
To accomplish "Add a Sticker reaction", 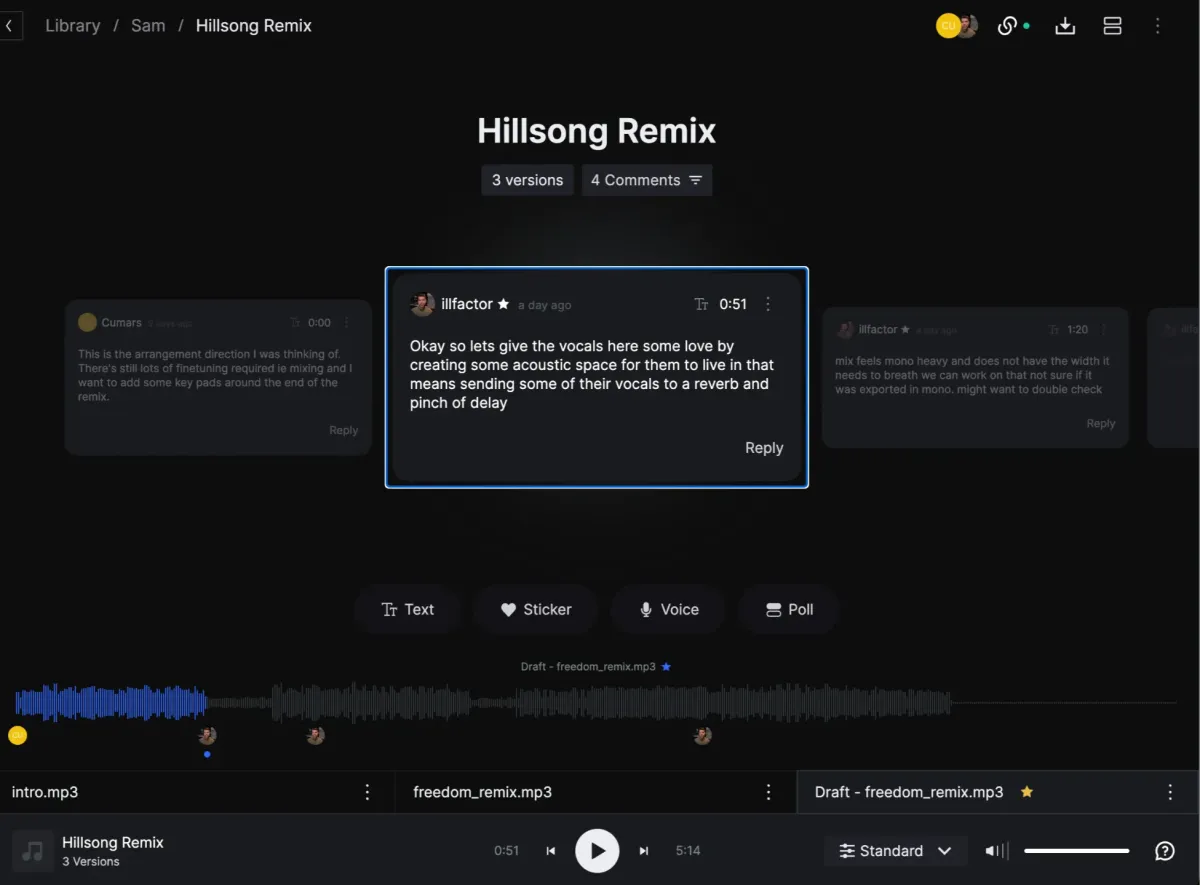I will coord(536,609).
